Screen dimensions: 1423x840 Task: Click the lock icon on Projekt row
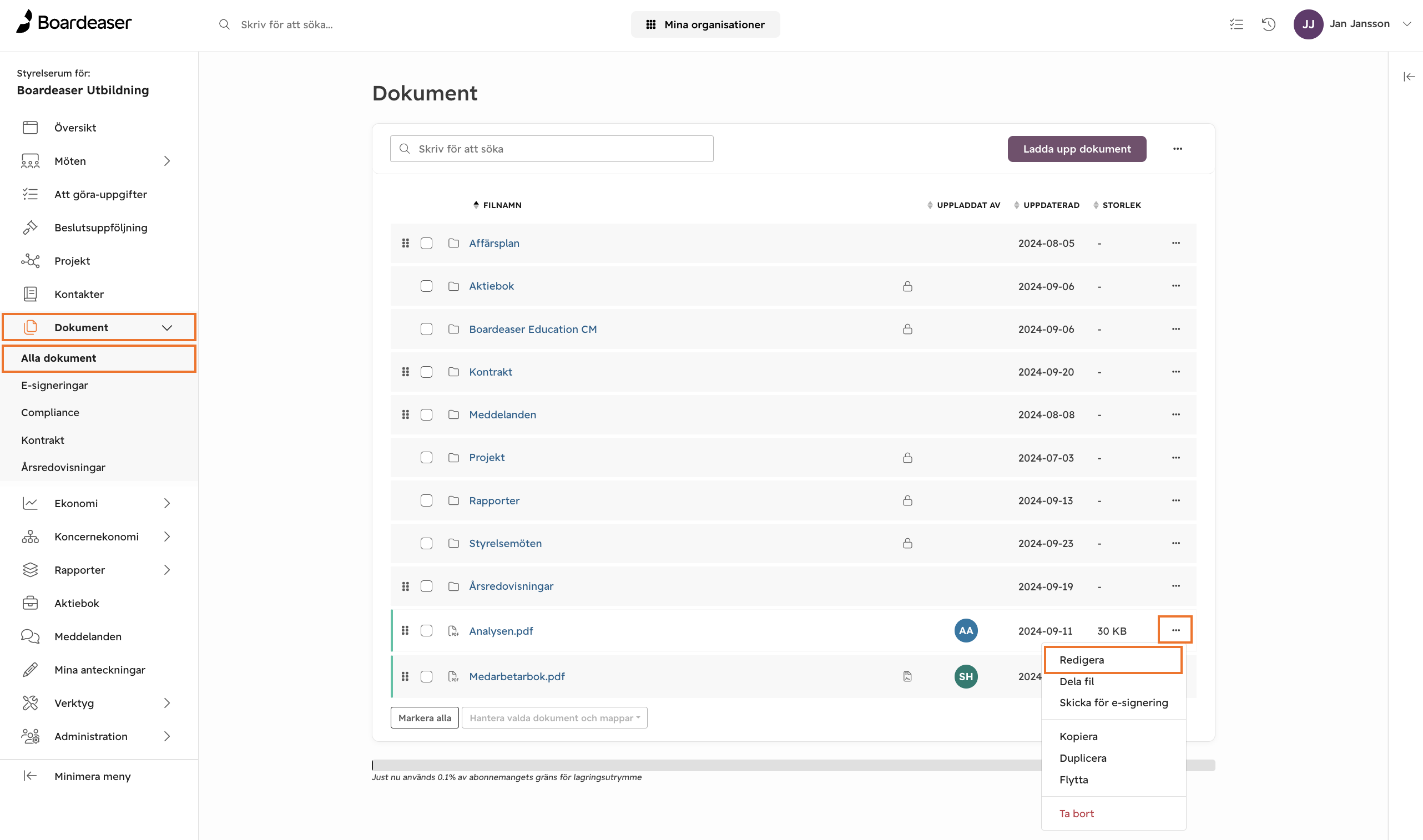907,457
